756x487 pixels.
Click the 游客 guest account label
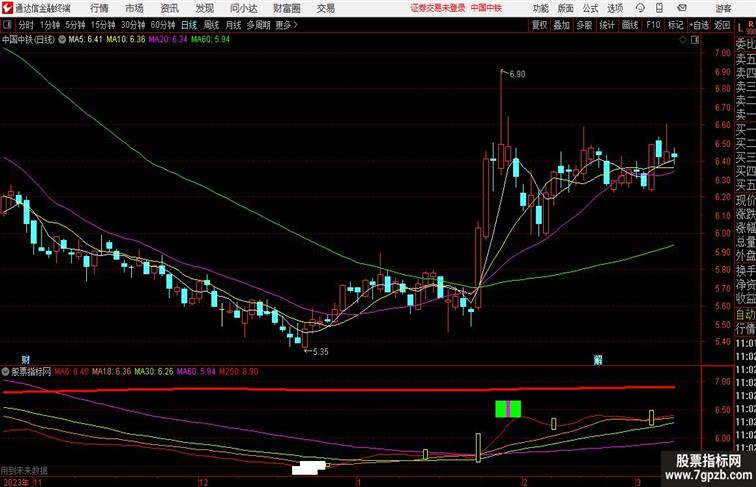[x=723, y=8]
